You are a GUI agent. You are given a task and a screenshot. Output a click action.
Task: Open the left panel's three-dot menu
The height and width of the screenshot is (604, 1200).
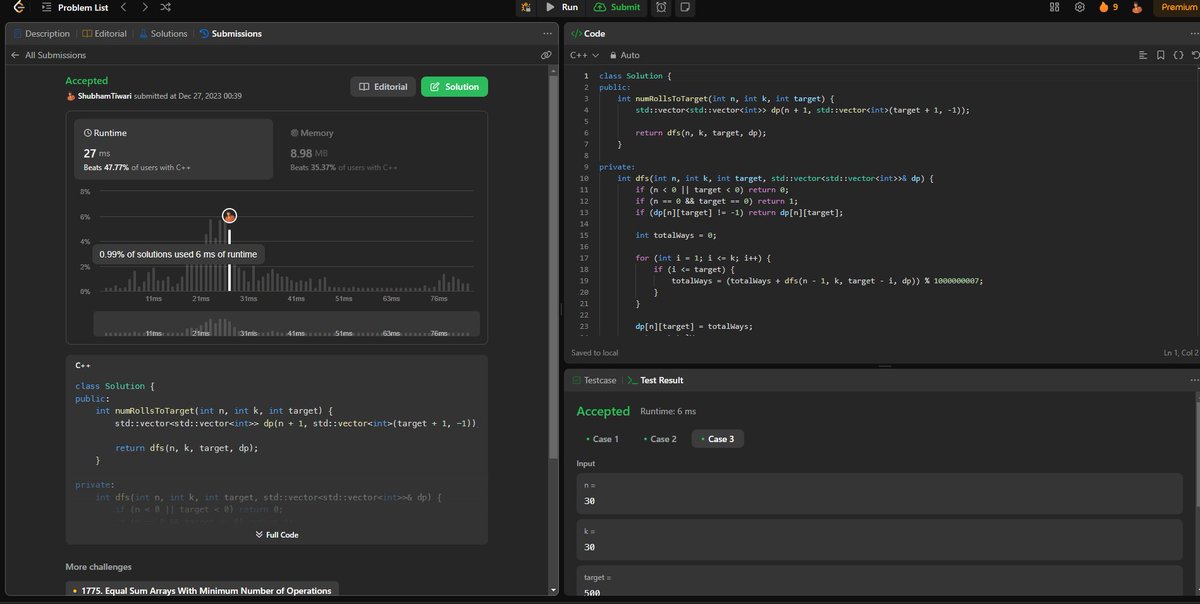point(546,33)
